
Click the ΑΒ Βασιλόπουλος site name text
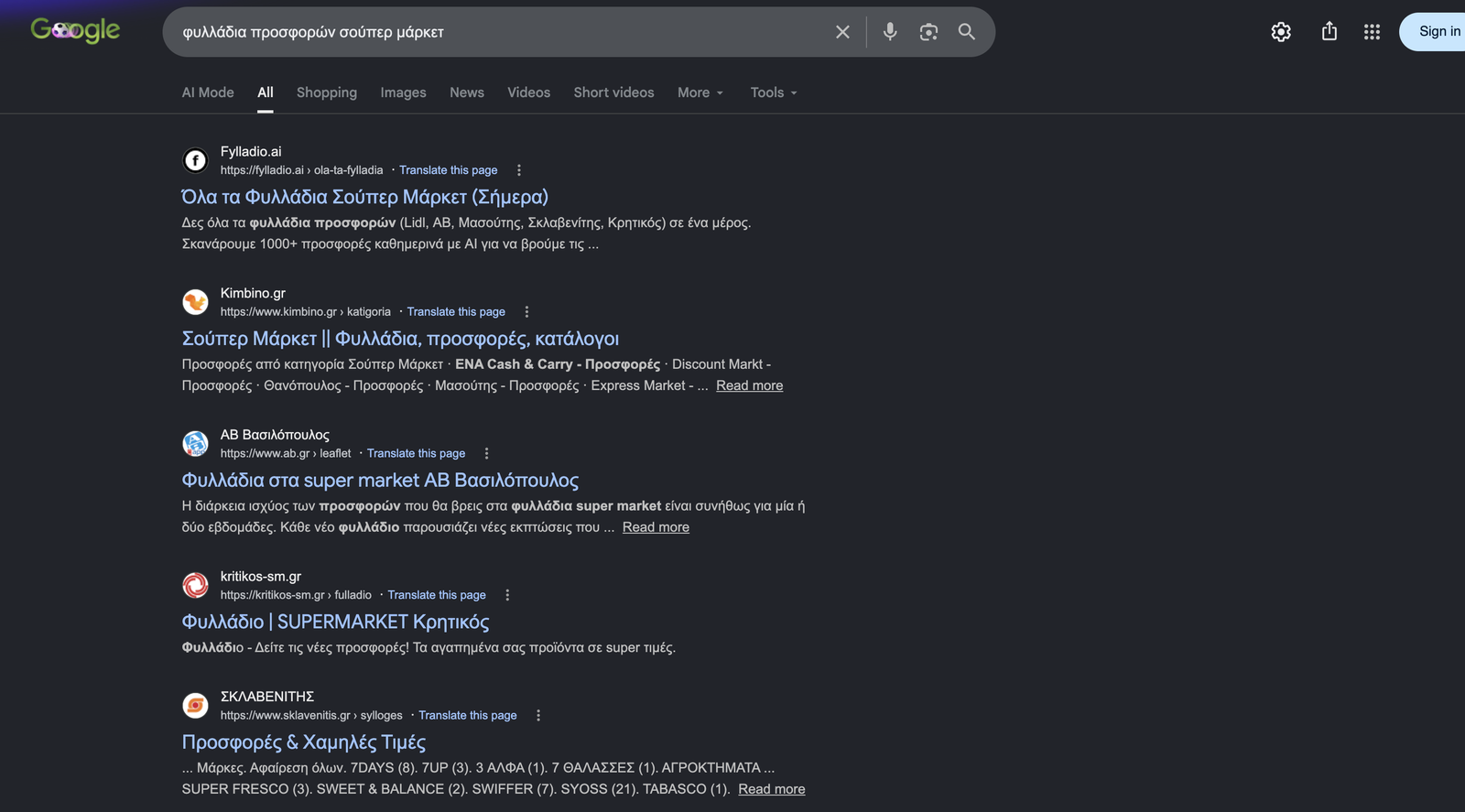coord(275,435)
